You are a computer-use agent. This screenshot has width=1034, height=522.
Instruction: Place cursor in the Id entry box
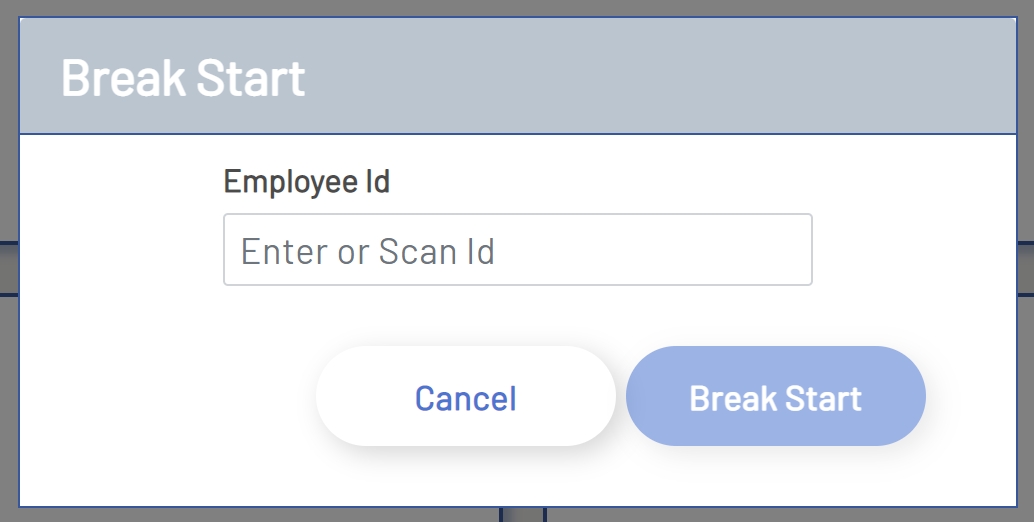click(x=517, y=250)
